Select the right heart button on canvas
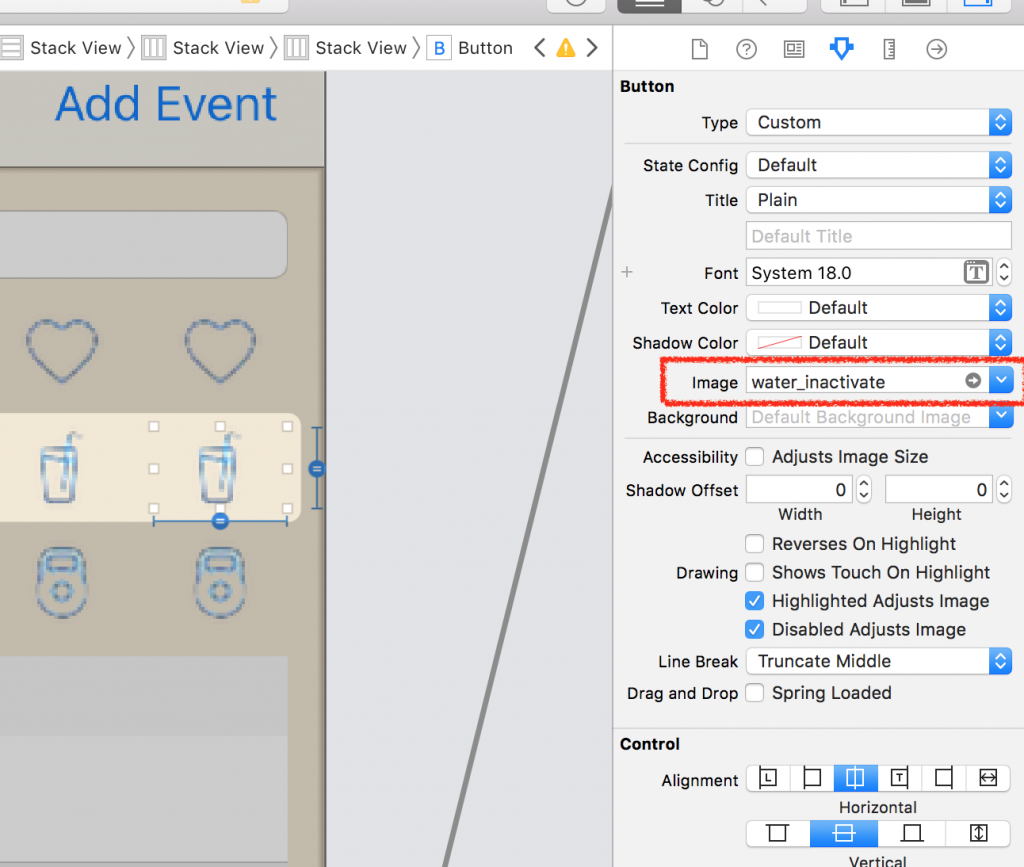The image size is (1024, 867). point(220,350)
